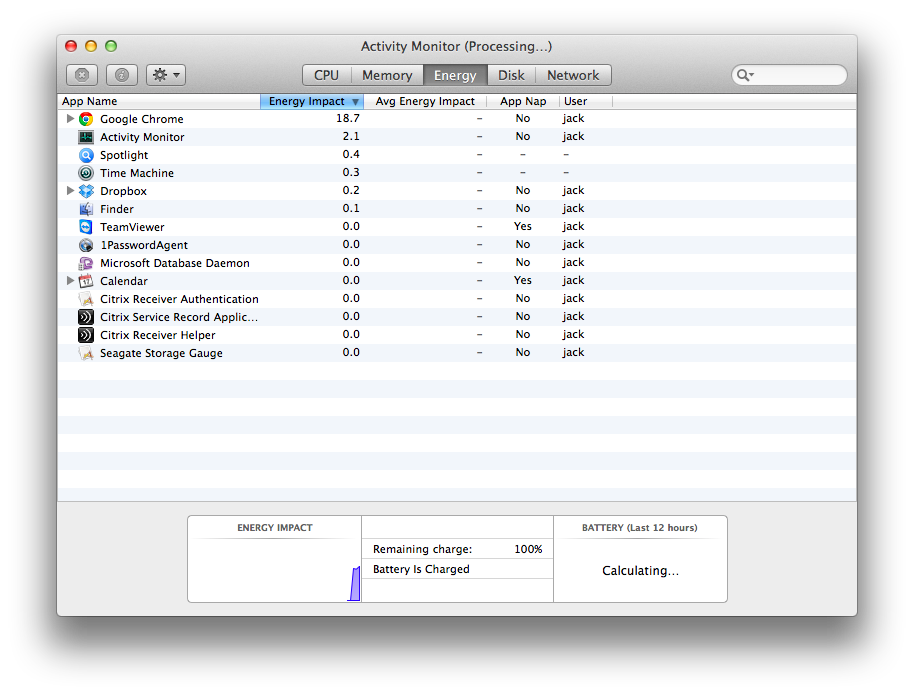This screenshot has height=695, width=914.
Task: Expand the Calendar process group
Action: [70, 280]
